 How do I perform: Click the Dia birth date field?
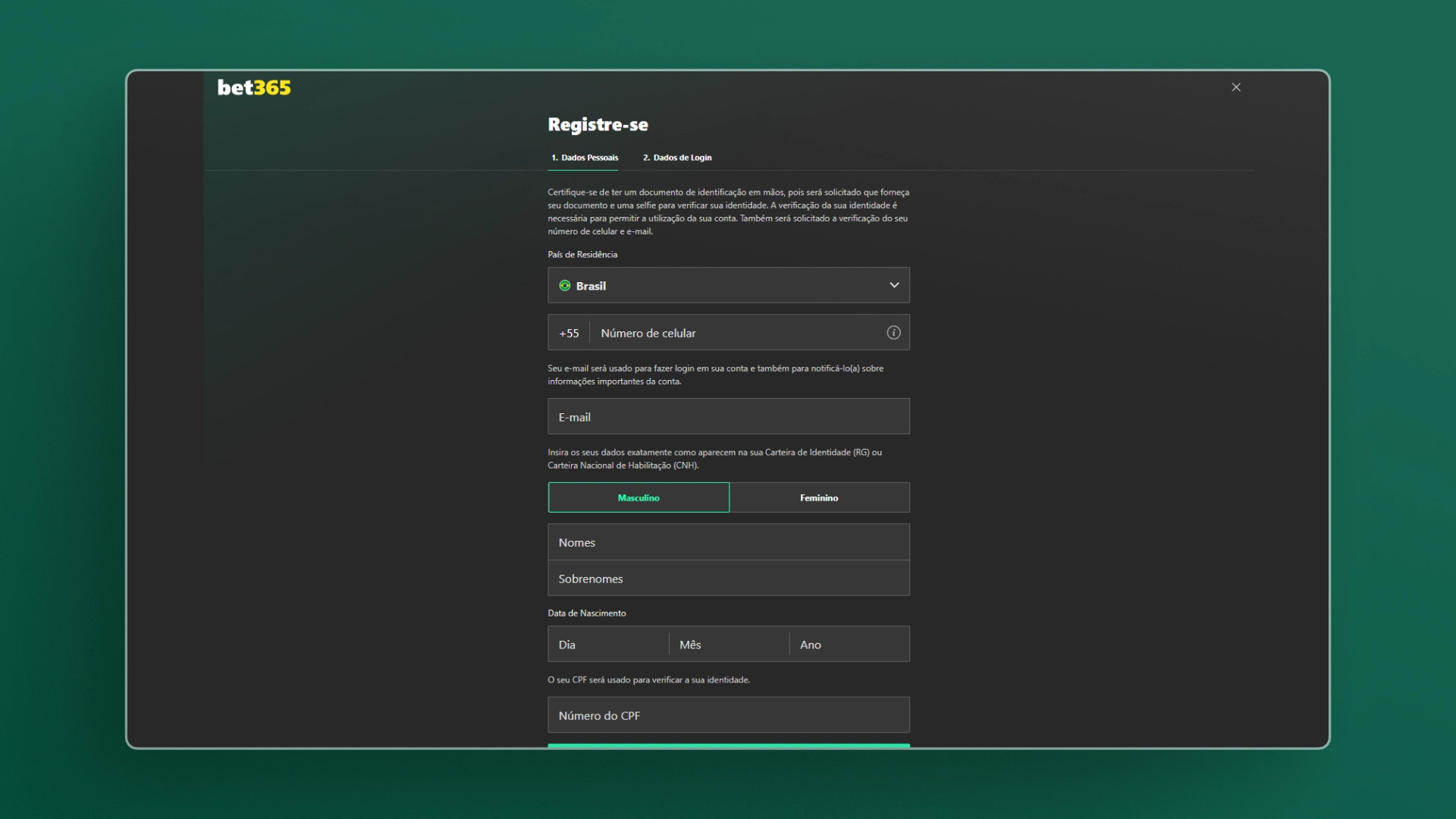point(607,644)
